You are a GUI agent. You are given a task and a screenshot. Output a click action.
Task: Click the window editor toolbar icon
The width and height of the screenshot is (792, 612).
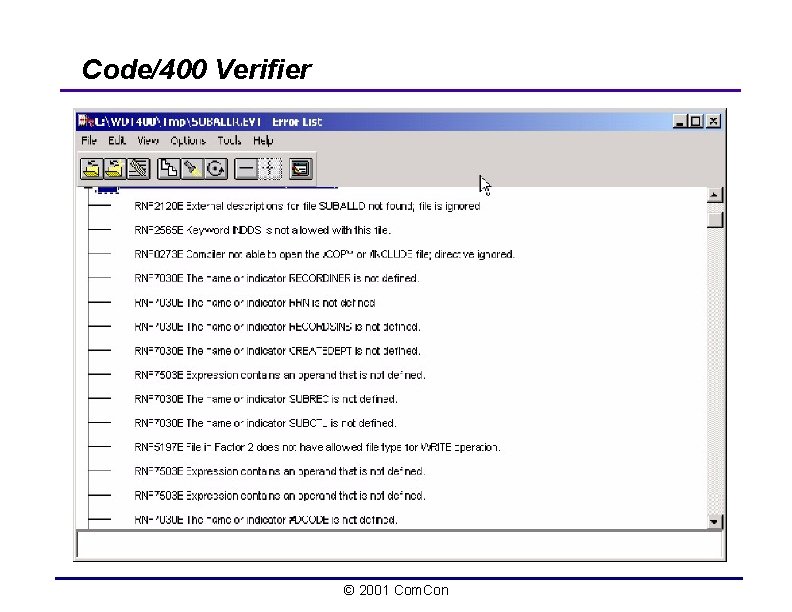(x=301, y=169)
